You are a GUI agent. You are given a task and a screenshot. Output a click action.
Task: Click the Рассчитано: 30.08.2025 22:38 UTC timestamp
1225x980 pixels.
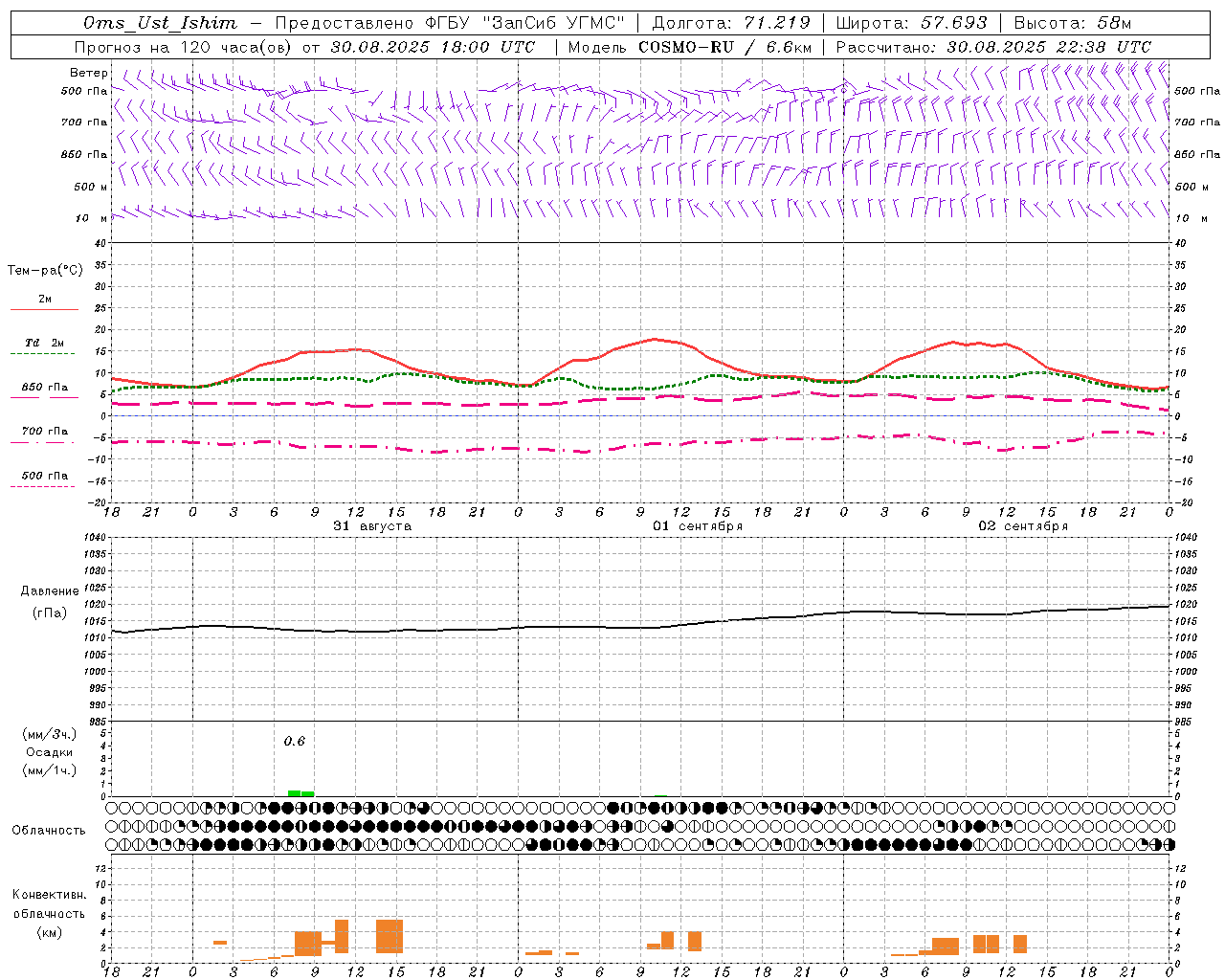[x=993, y=47]
